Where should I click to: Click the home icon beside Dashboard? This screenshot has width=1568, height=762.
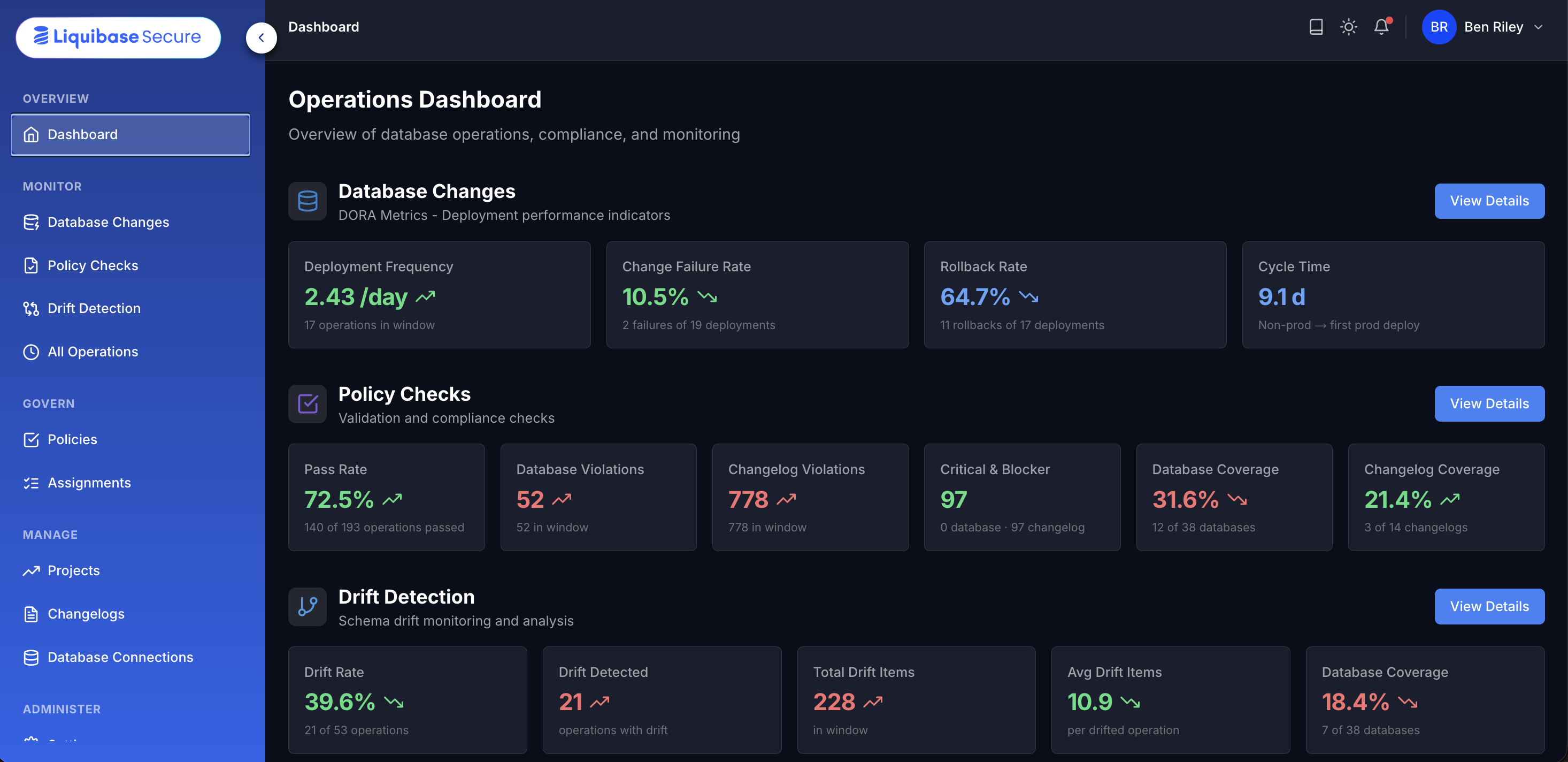pos(31,135)
